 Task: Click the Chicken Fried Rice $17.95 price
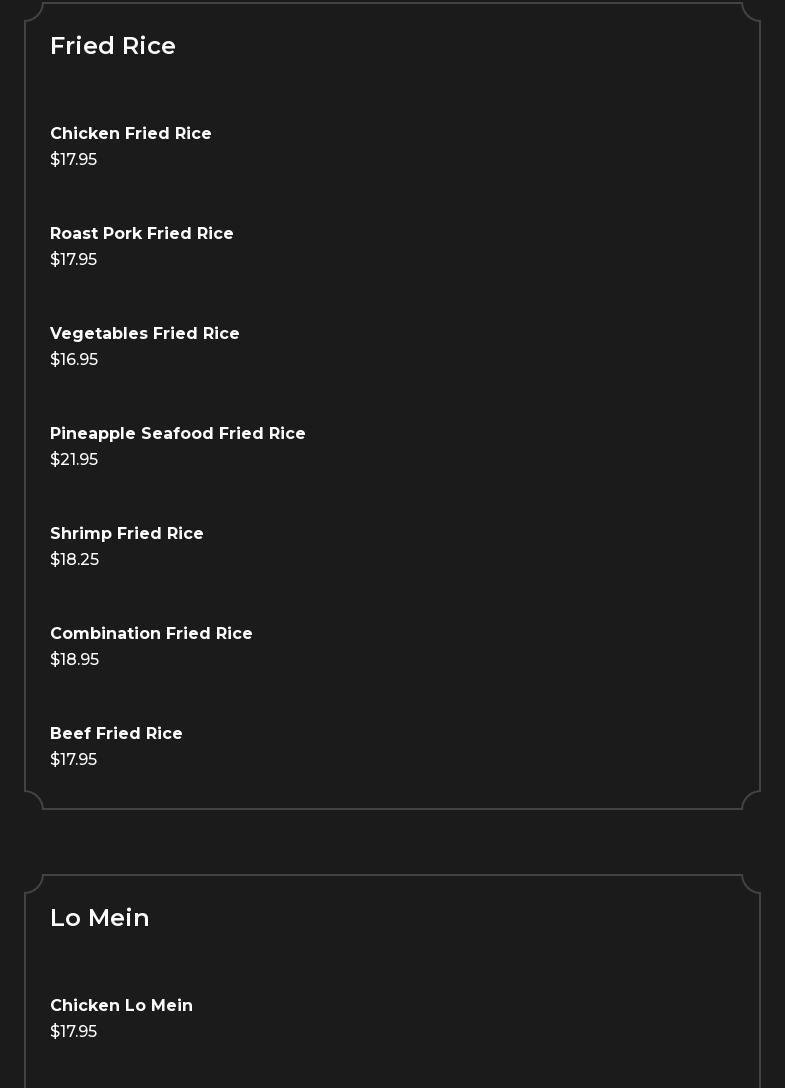click(x=74, y=160)
